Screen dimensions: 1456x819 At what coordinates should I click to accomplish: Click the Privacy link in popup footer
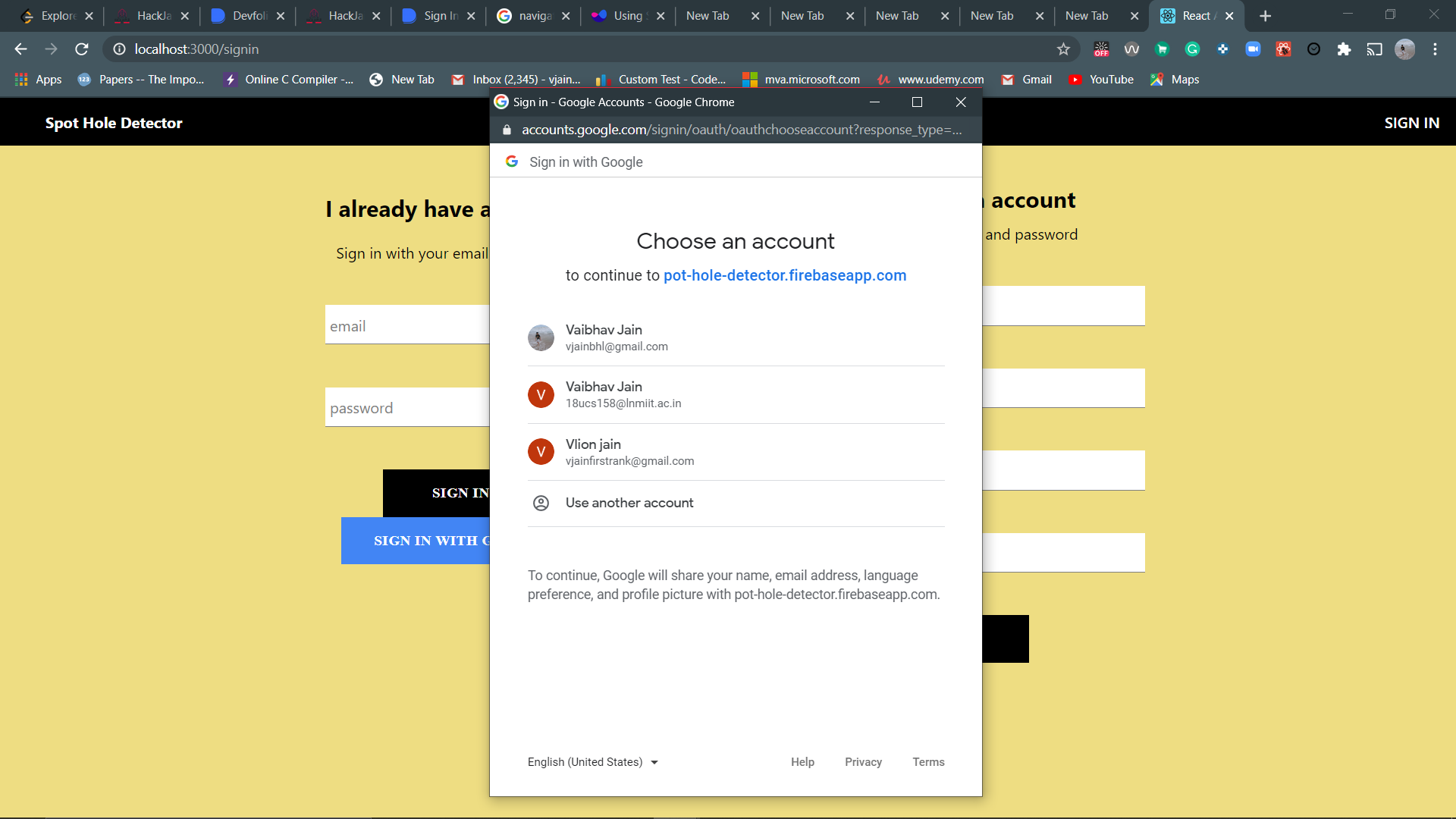click(x=863, y=762)
